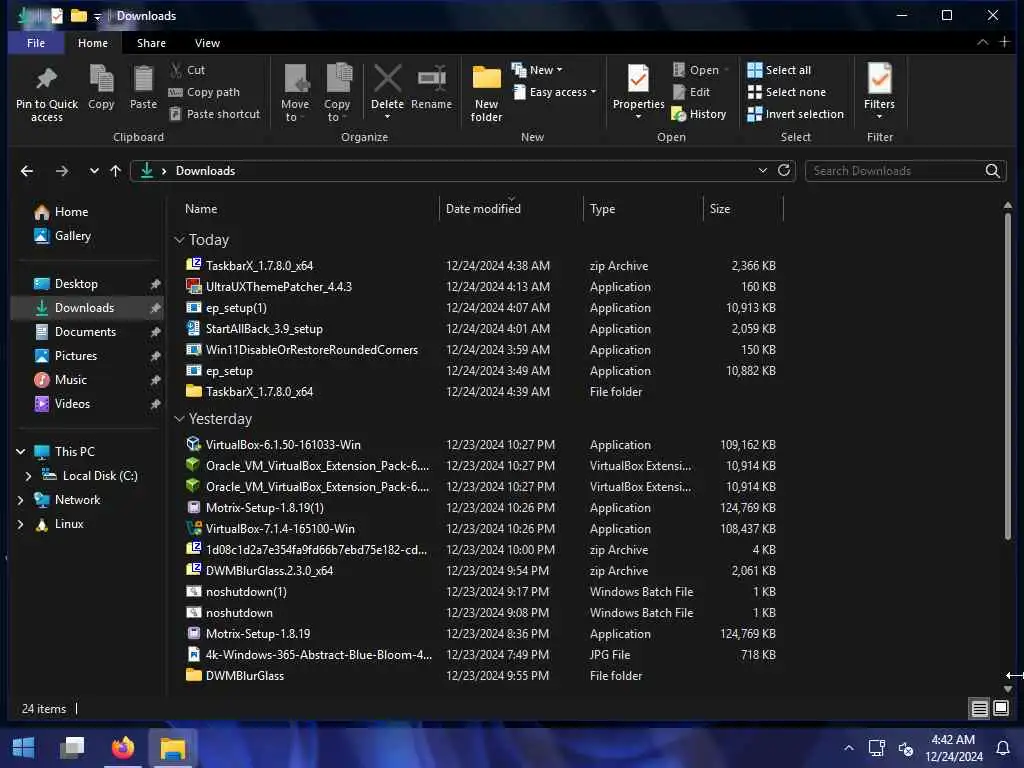Switch to the Home ribbon tab
Image resolution: width=1024 pixels, height=768 pixels.
click(x=93, y=43)
